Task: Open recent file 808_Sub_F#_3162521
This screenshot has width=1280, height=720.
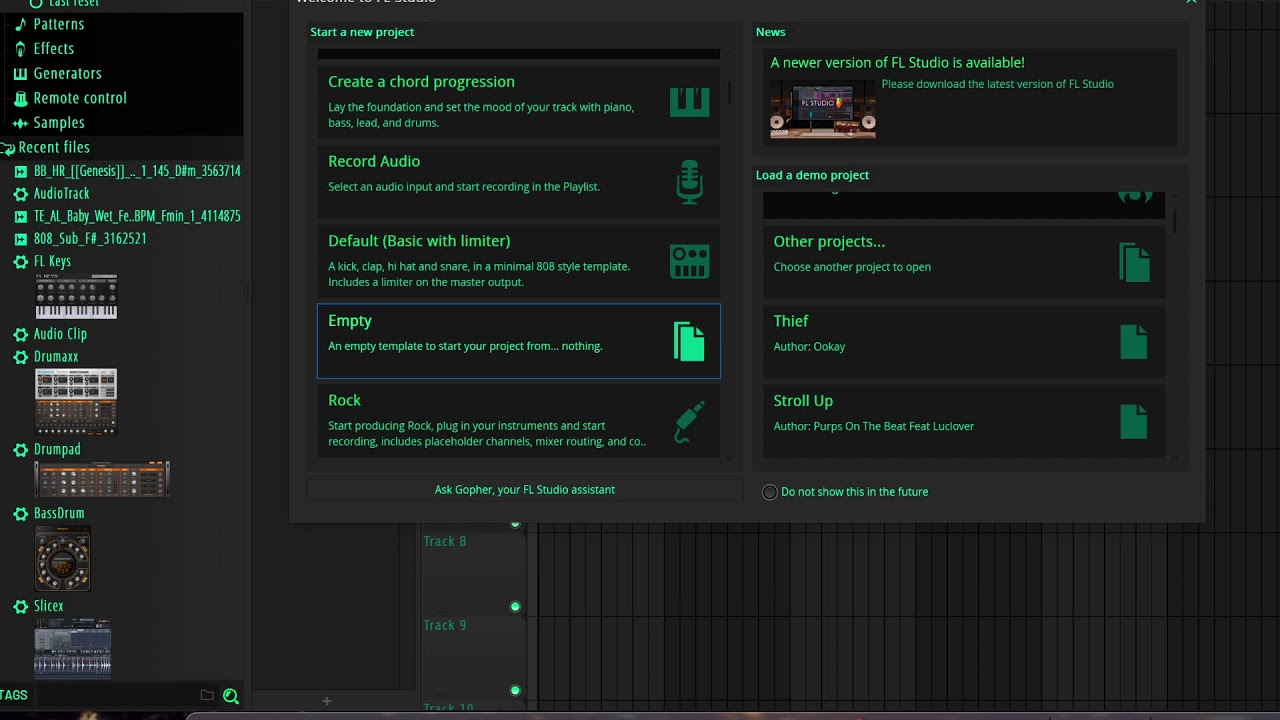Action: 90,239
